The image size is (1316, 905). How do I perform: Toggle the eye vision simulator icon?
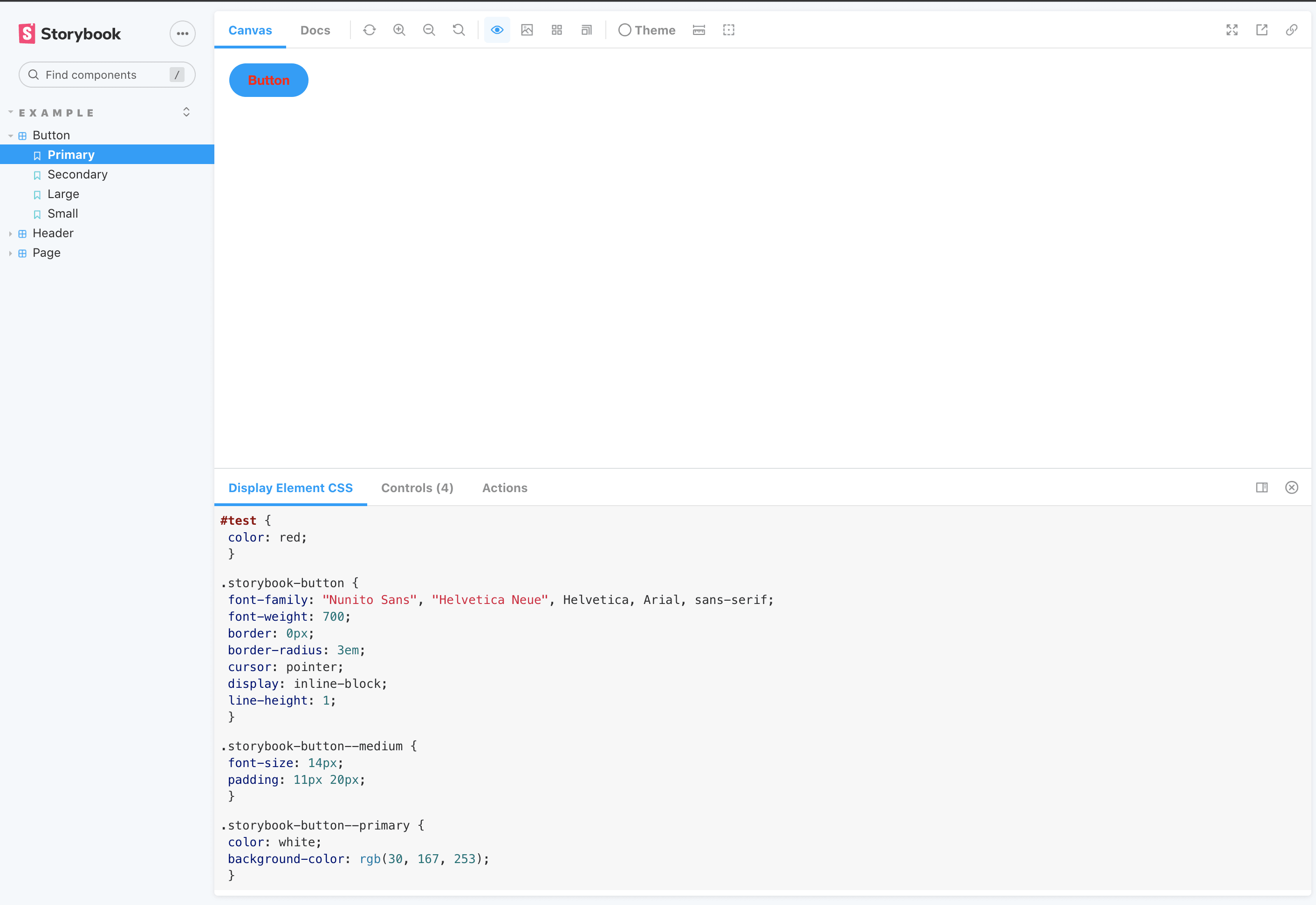[497, 30]
